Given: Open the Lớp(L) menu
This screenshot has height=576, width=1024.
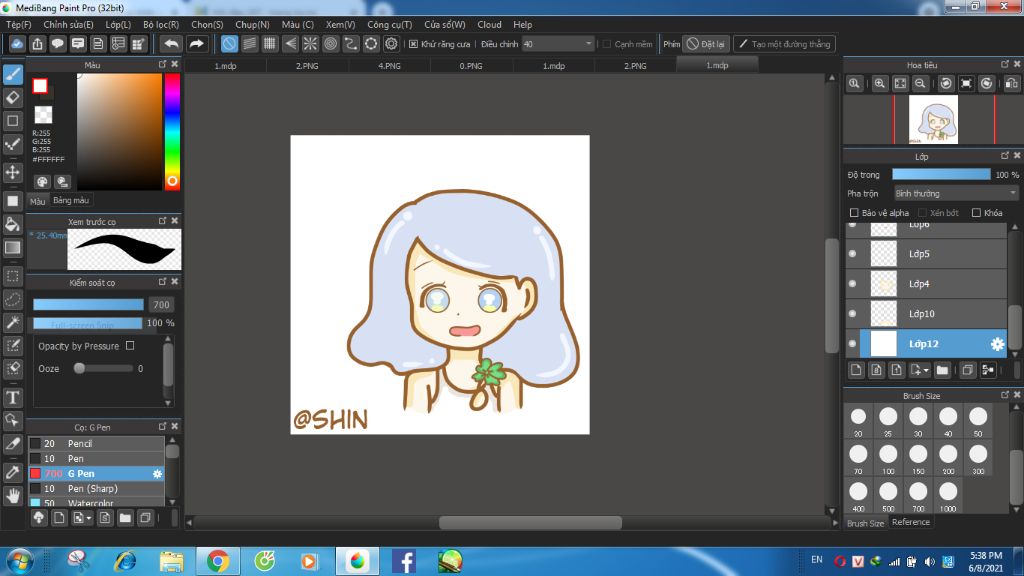Looking at the screenshot, I should pyautogui.click(x=118, y=24).
